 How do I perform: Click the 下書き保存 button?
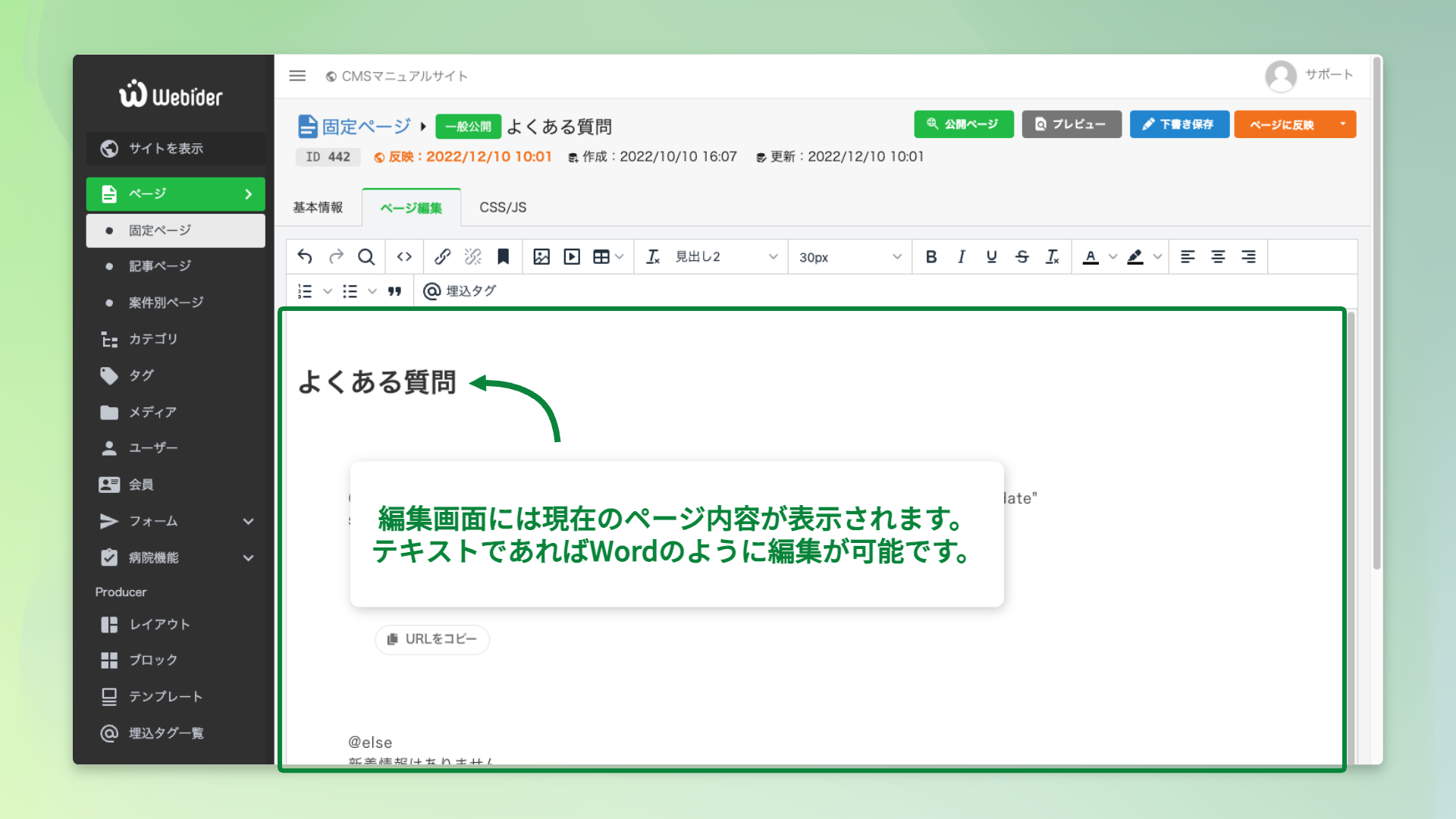tap(1179, 124)
